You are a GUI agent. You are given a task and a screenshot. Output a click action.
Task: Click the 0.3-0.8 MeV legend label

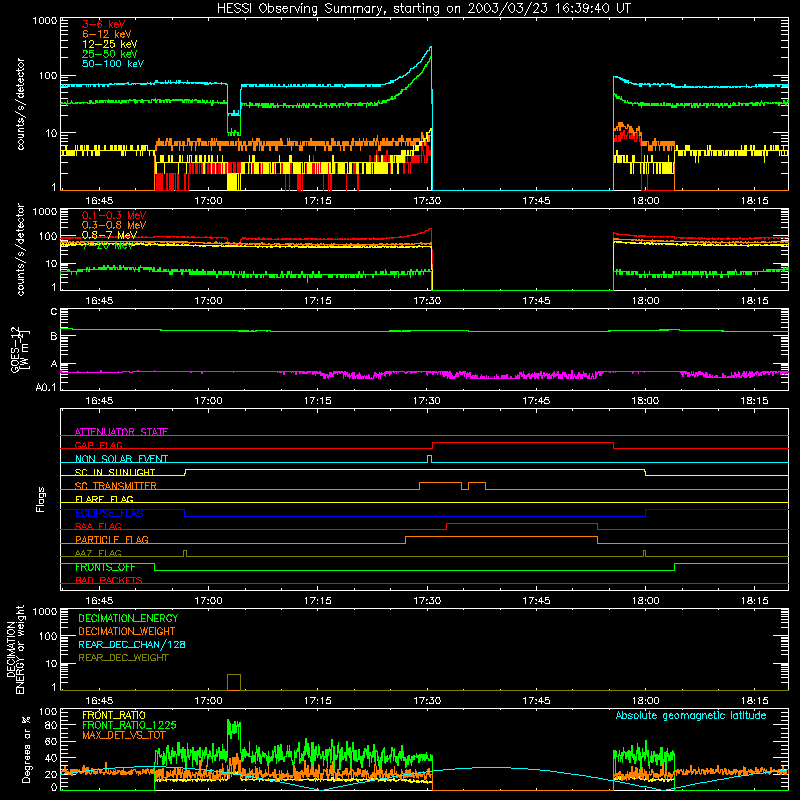click(114, 225)
